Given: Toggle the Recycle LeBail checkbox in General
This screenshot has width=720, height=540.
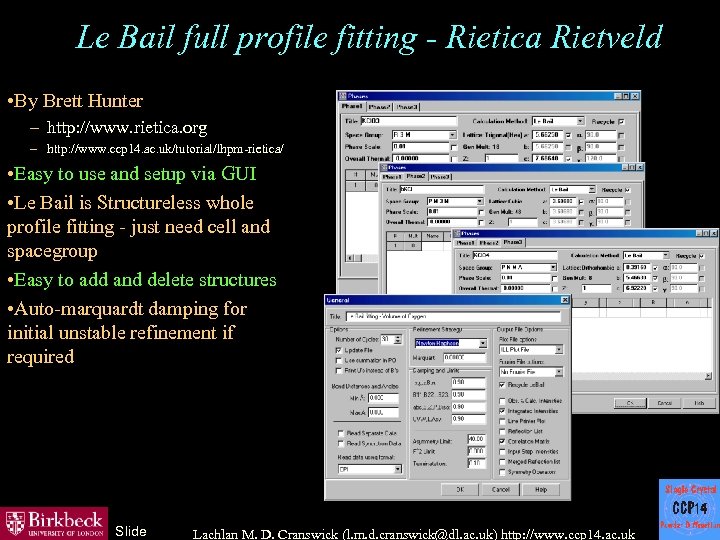Looking at the screenshot, I should 502,385.
